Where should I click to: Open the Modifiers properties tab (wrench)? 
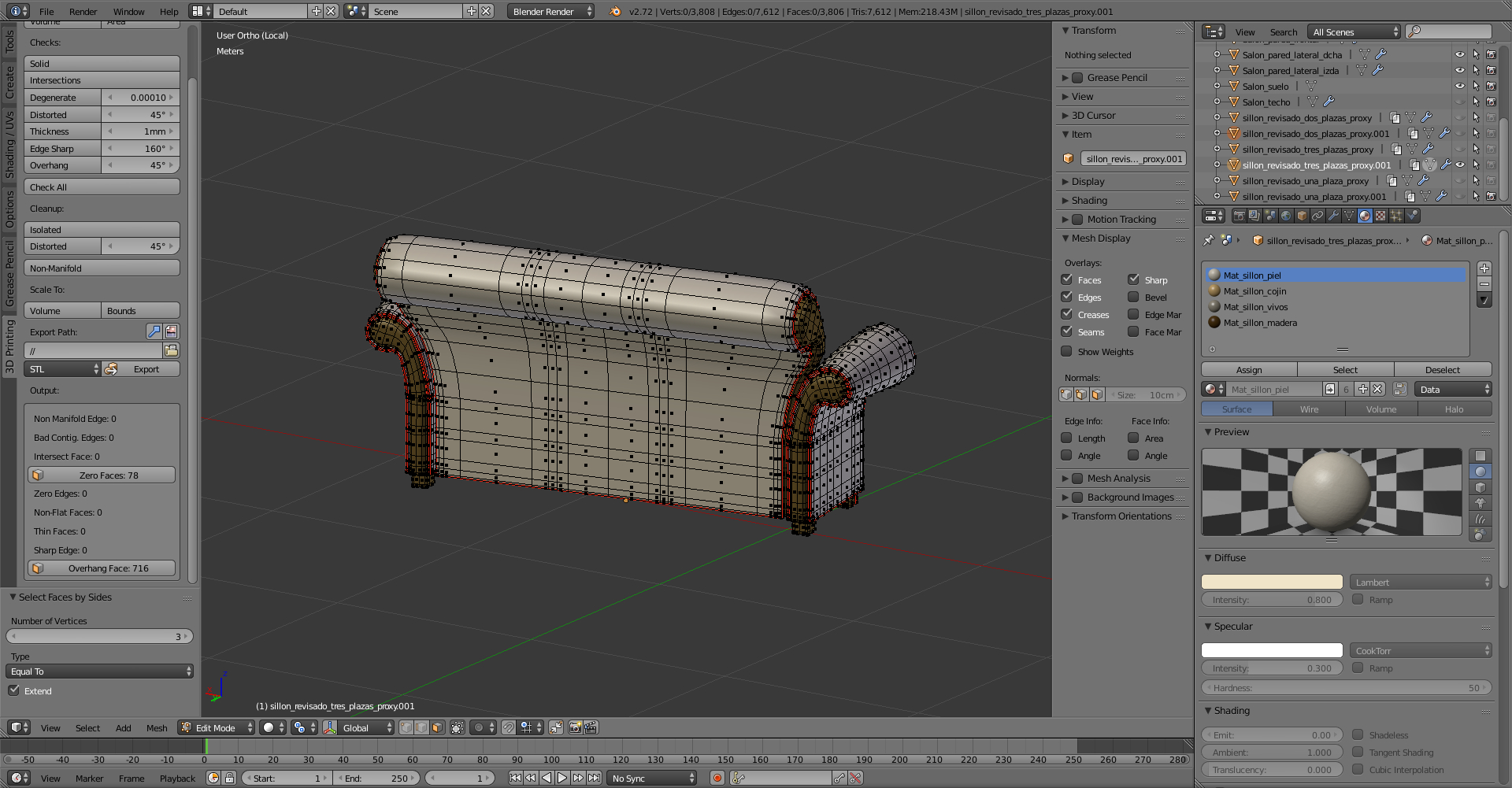(x=1333, y=216)
